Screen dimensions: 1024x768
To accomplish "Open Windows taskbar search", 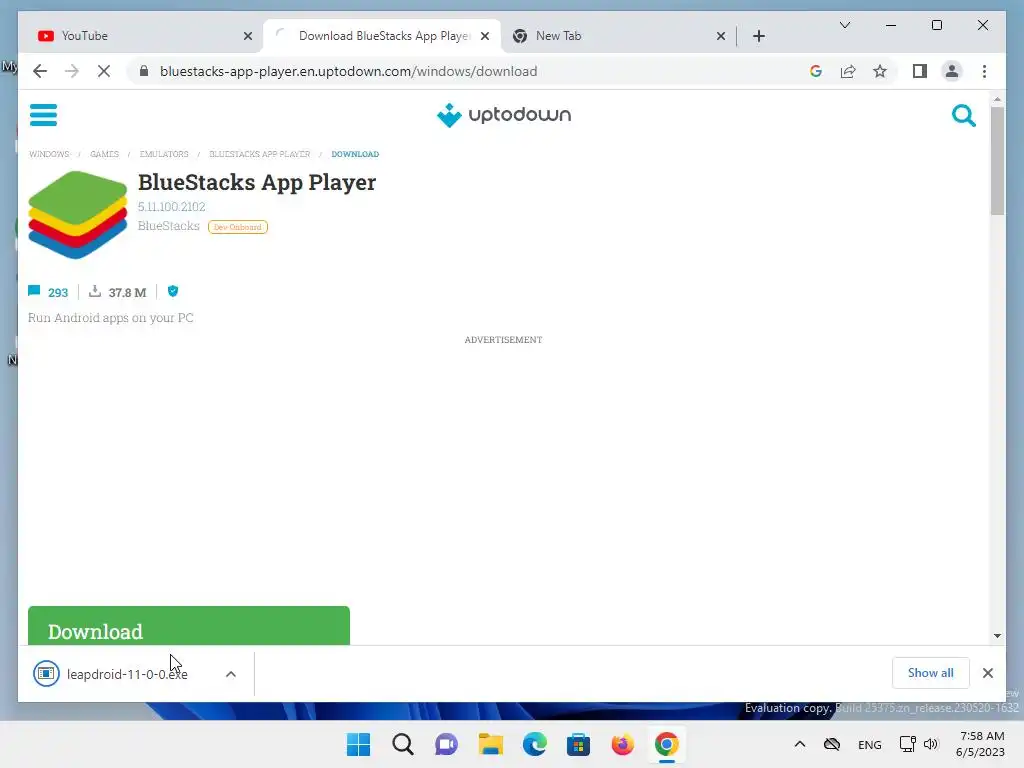I will click(403, 744).
